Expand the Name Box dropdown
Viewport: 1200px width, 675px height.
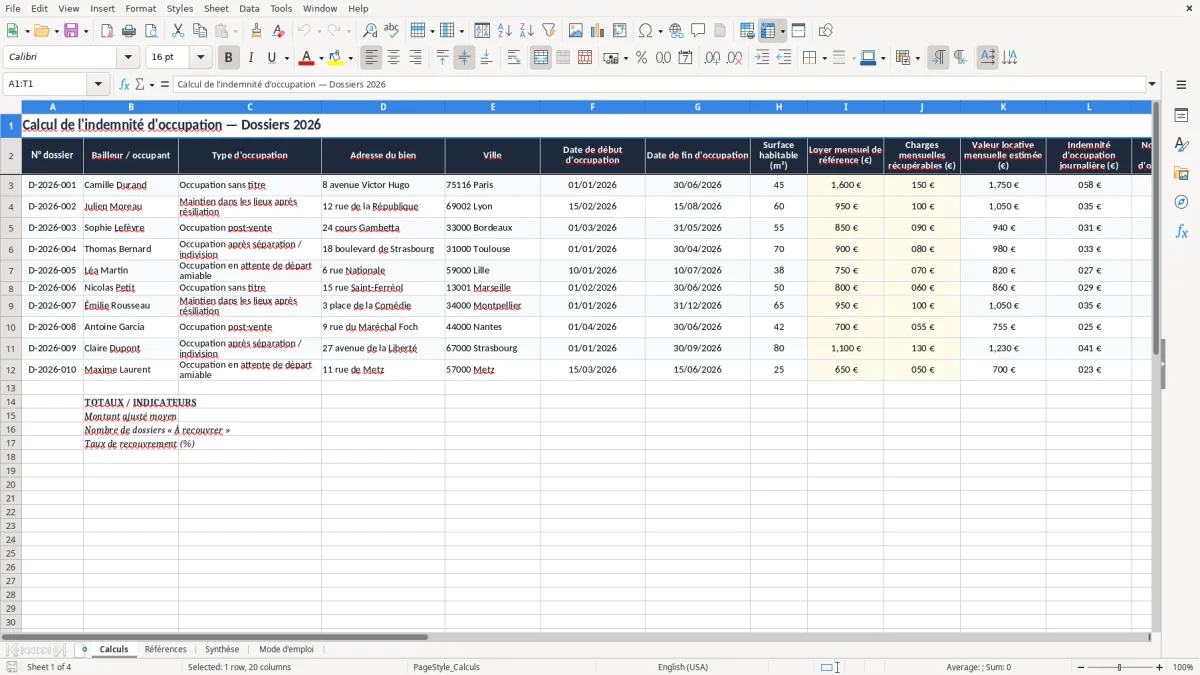pos(98,84)
